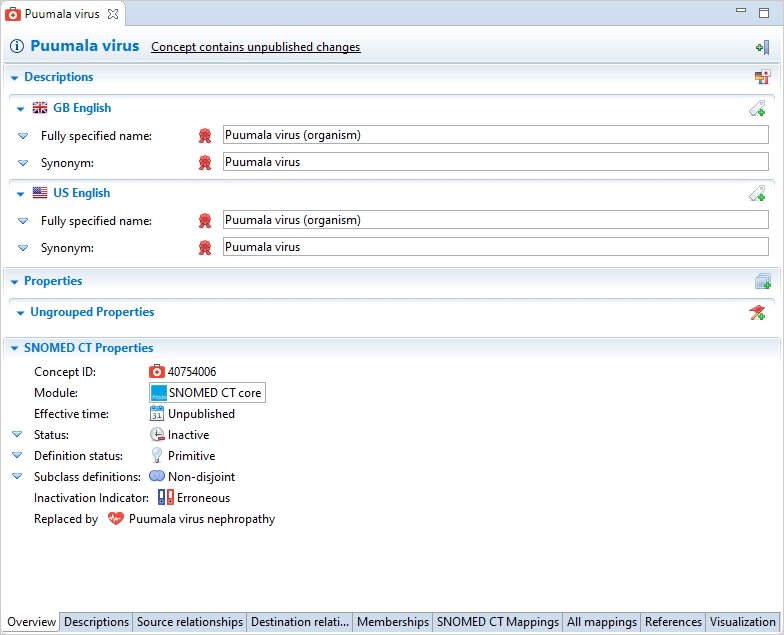The height and width of the screenshot is (635, 784).
Task: Click the add description icon in Descriptions header
Action: [762, 77]
